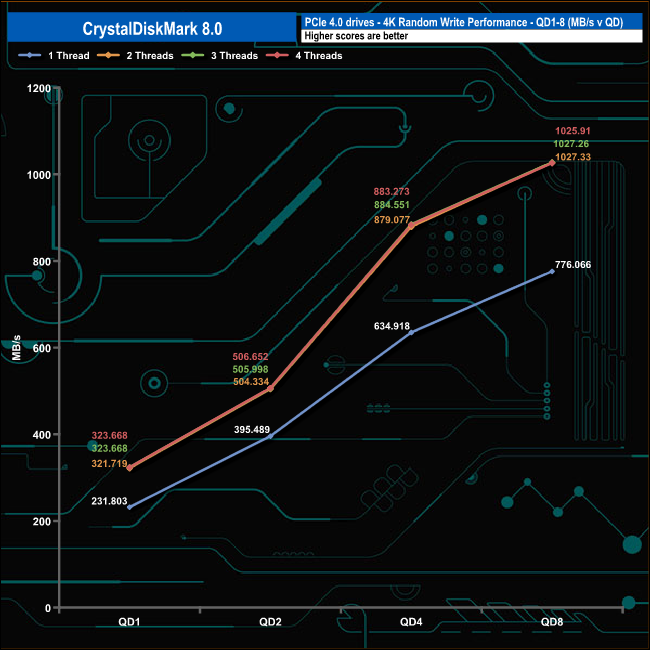The height and width of the screenshot is (650, 650).
Task: Click the QD4 axis label
Action: point(411,622)
